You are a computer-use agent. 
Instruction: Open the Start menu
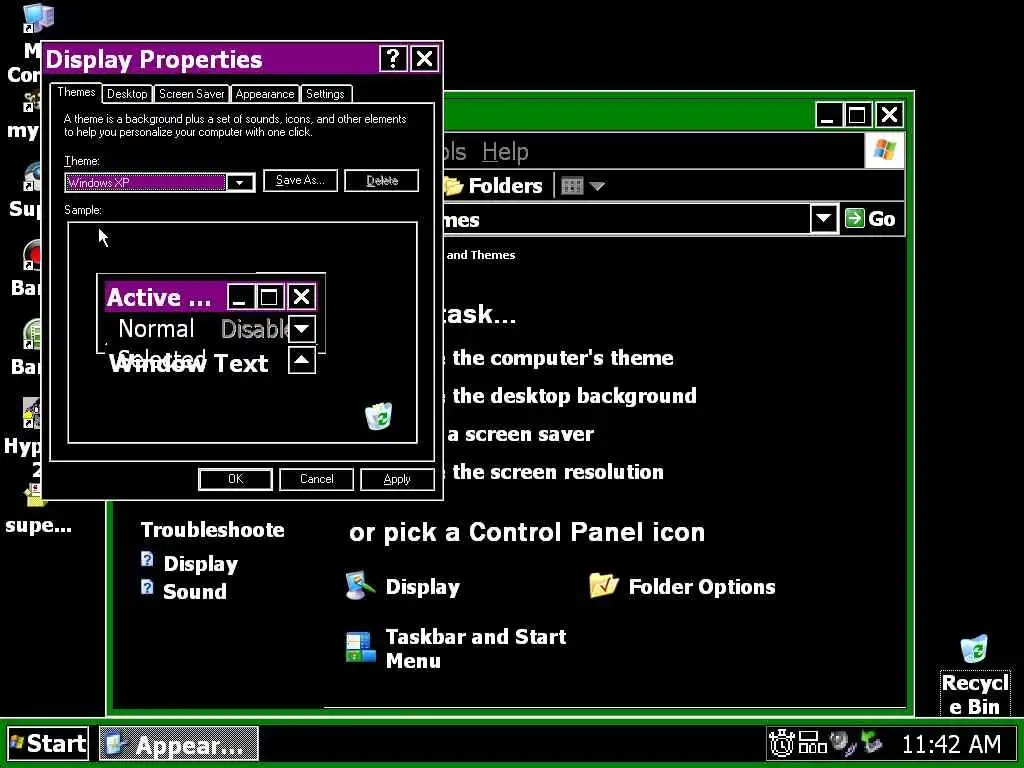[x=48, y=744]
